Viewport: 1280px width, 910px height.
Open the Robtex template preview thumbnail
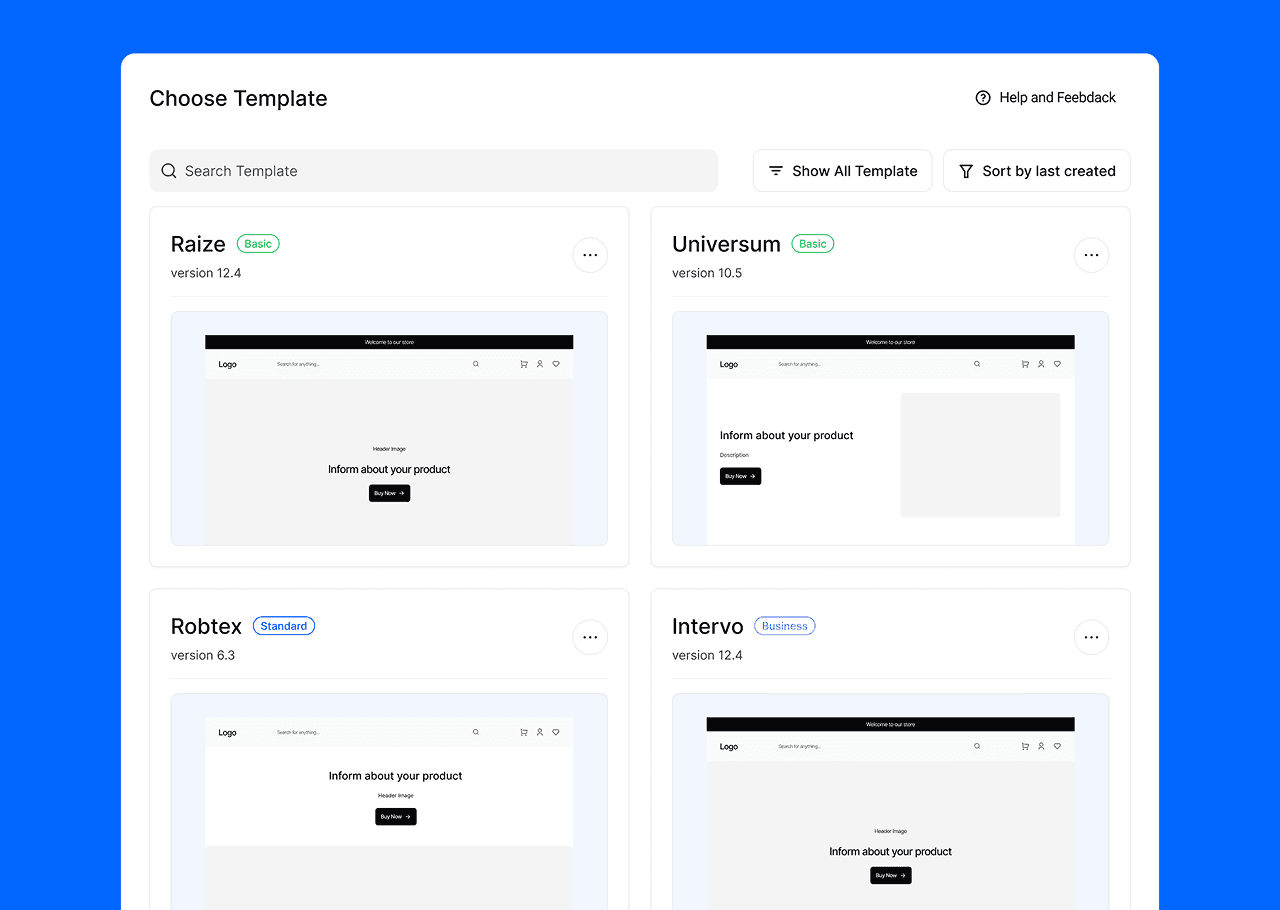coord(389,800)
